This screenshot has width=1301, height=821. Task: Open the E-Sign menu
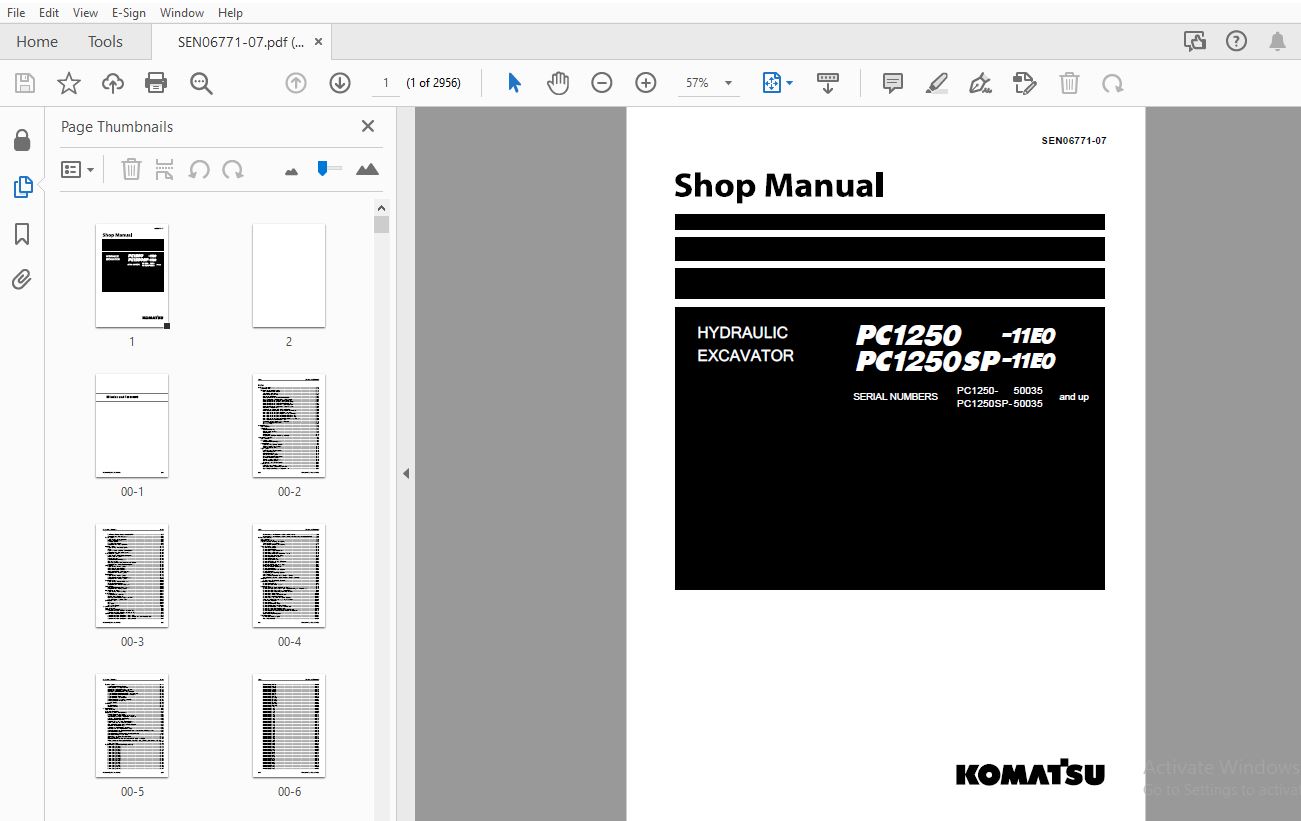[x=128, y=12]
